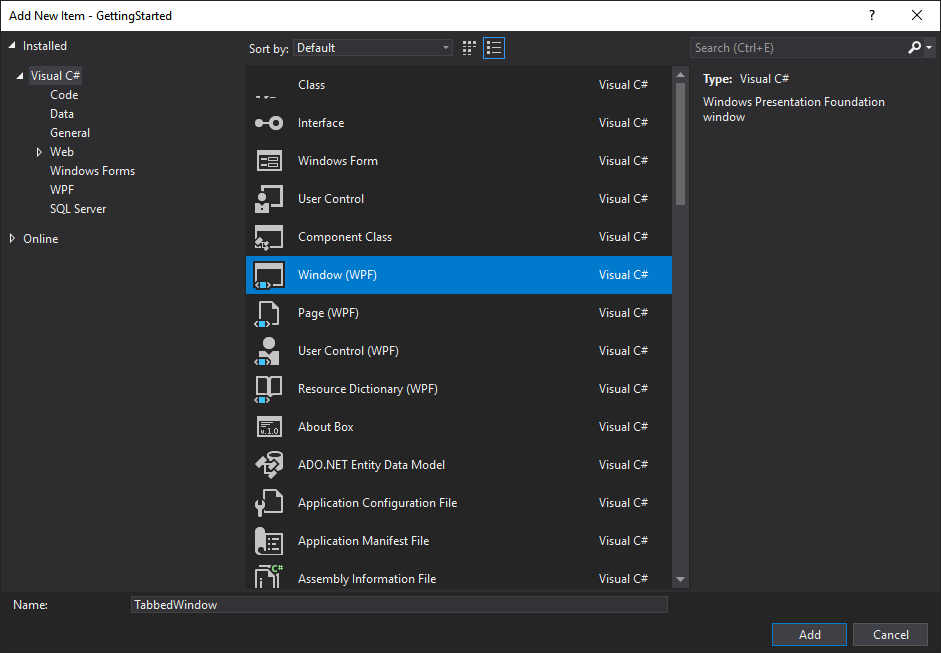Click the Page (WPF) icon
941x653 pixels.
[268, 313]
